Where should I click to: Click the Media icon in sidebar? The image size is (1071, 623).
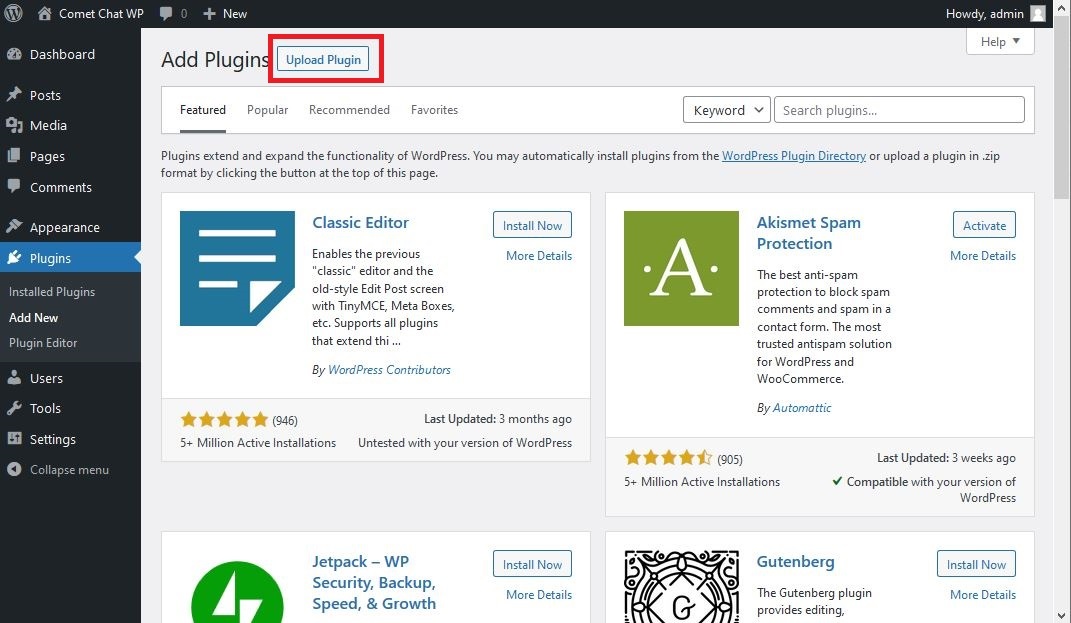pos(14,125)
